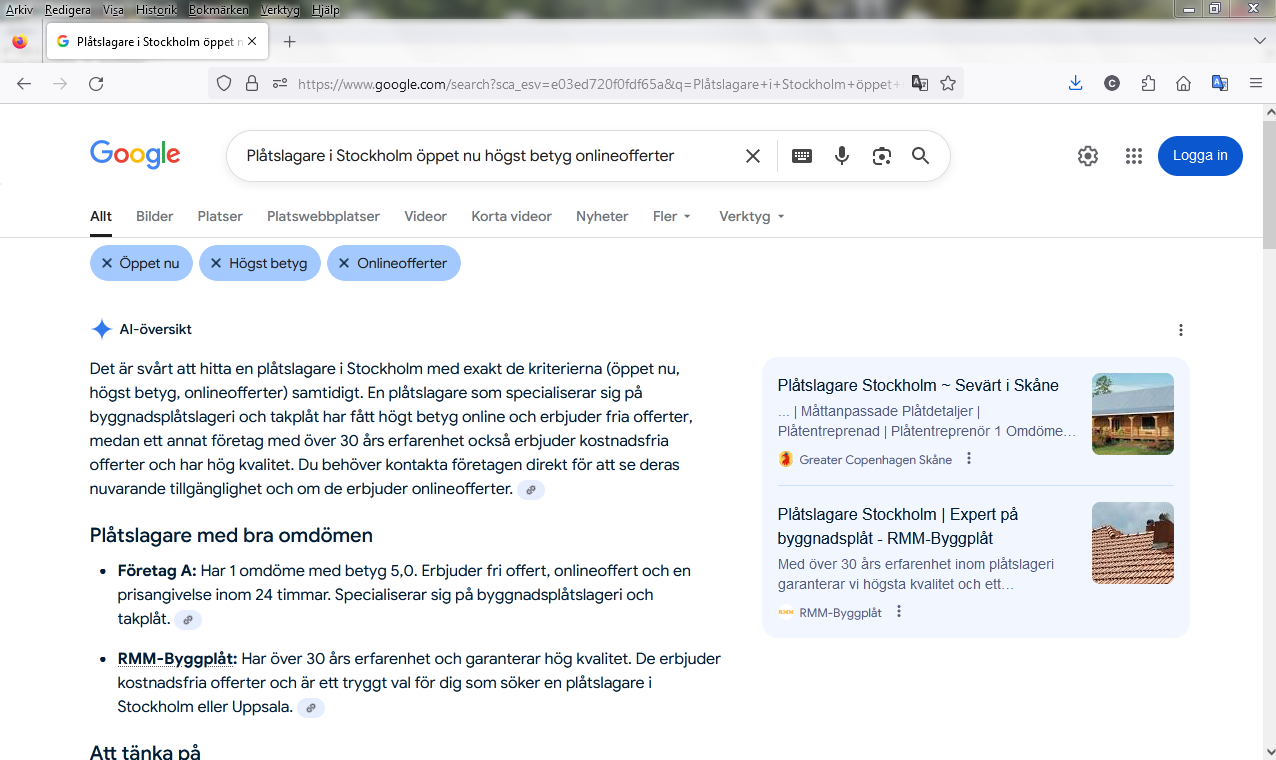This screenshot has width=1276, height=760.
Task: Open Google Lens image search icon
Action: [881, 156]
